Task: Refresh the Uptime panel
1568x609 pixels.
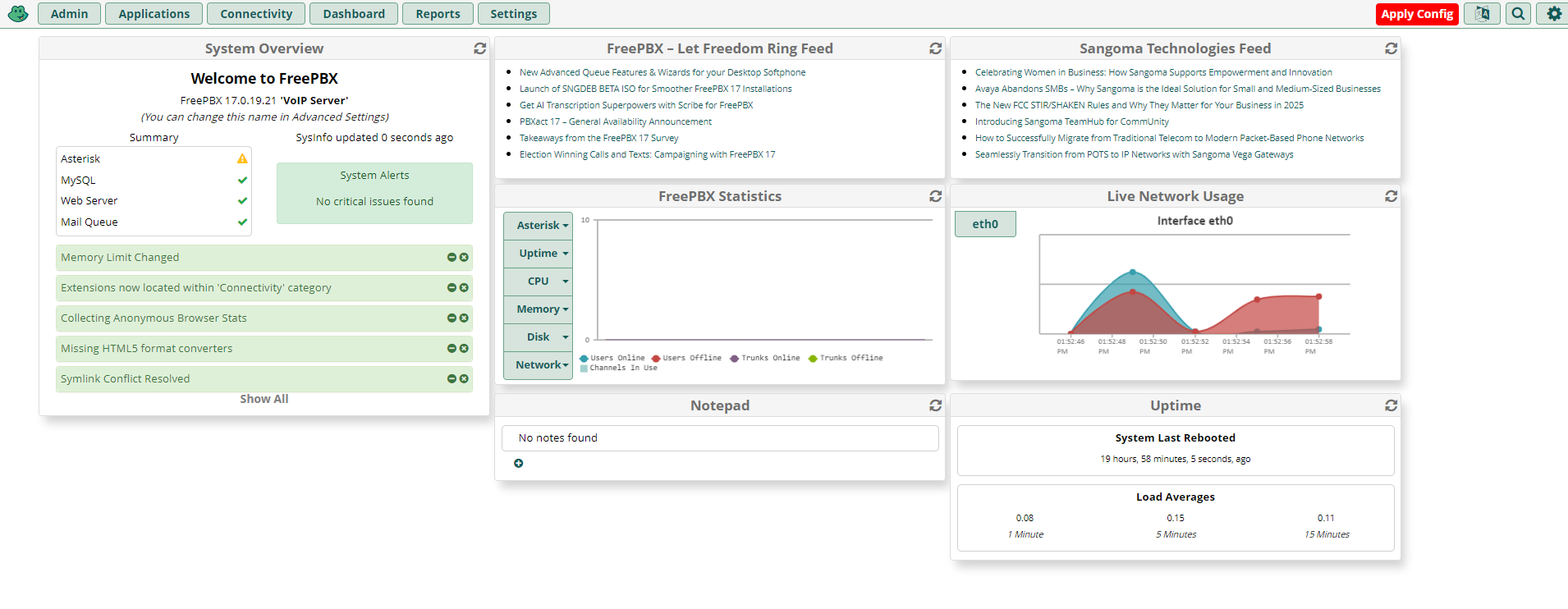Action: pos(1391,405)
